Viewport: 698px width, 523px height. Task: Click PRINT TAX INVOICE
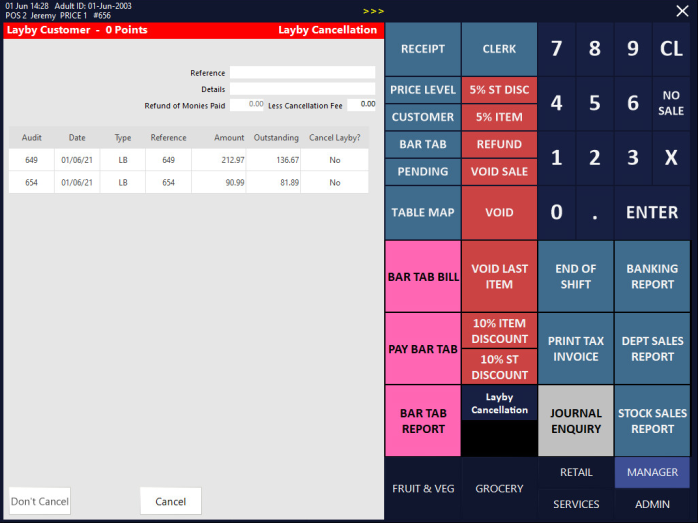[576, 349]
